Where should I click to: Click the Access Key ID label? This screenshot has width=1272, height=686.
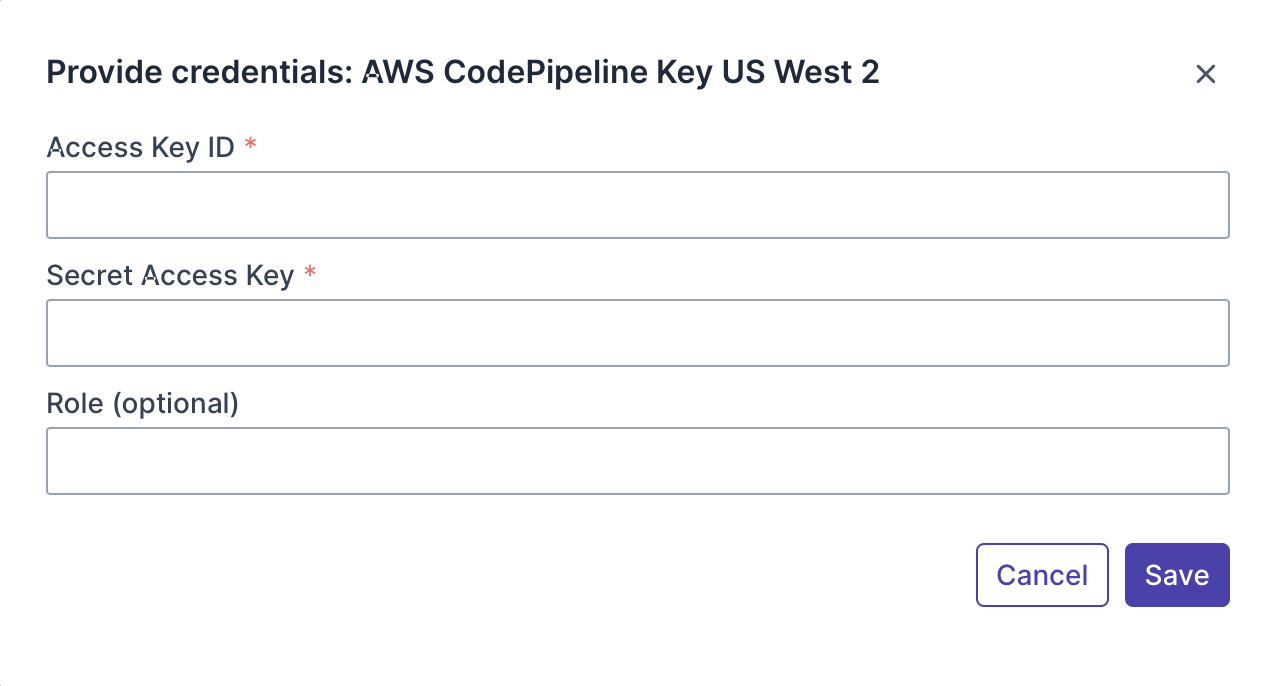[140, 148]
